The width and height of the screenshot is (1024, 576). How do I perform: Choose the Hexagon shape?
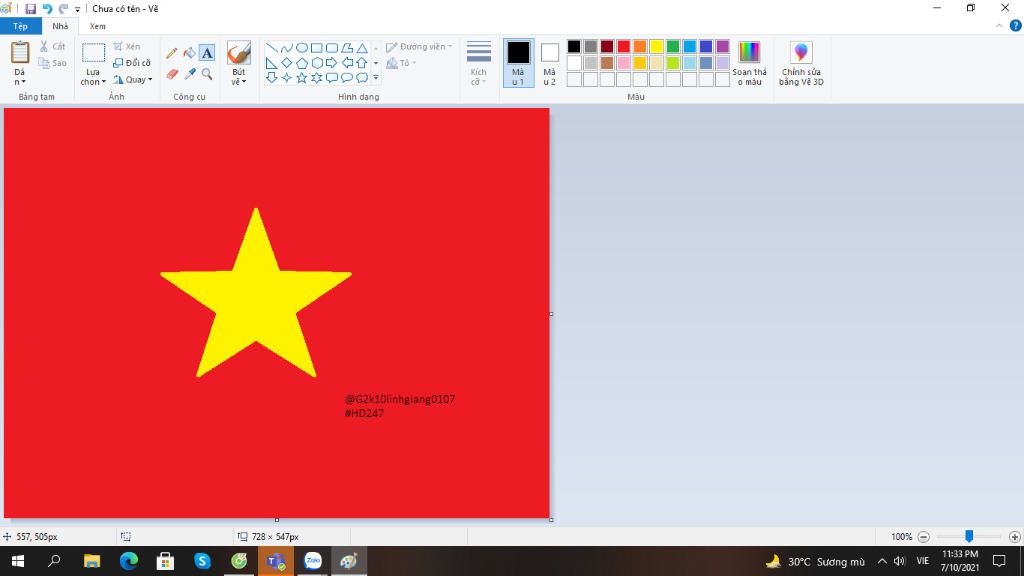[x=317, y=63]
